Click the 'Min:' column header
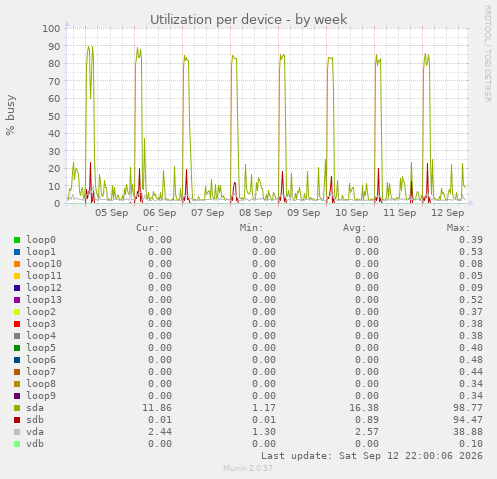The image size is (497, 479). click(x=251, y=228)
